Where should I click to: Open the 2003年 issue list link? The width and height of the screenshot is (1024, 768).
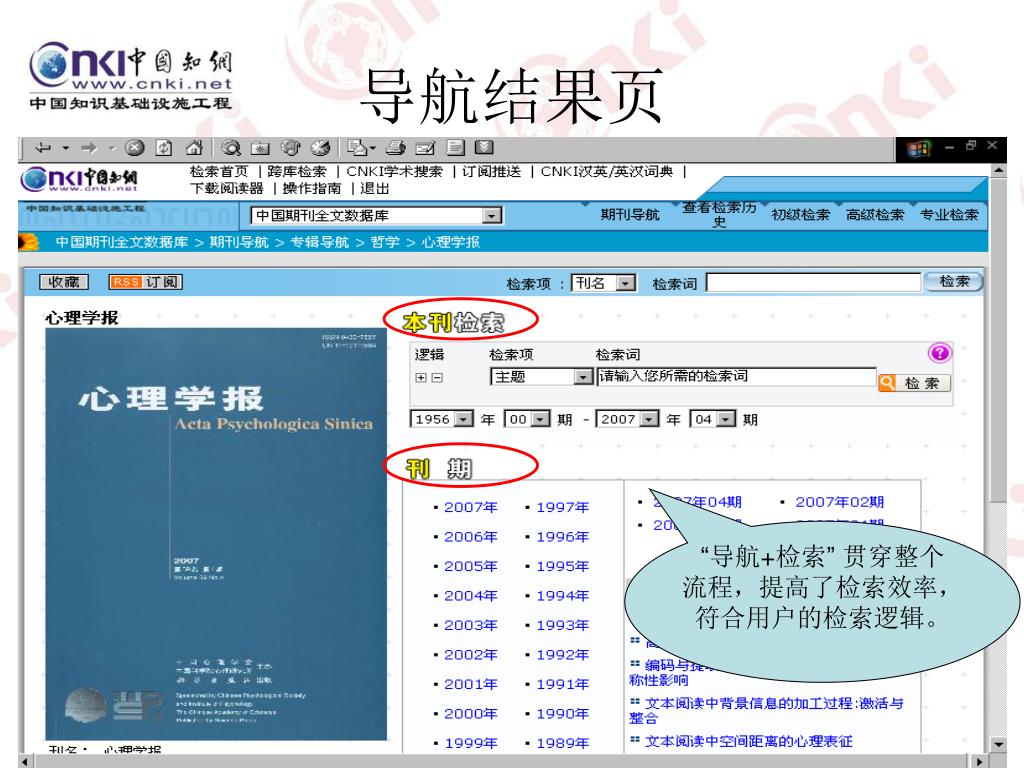pyautogui.click(x=470, y=626)
